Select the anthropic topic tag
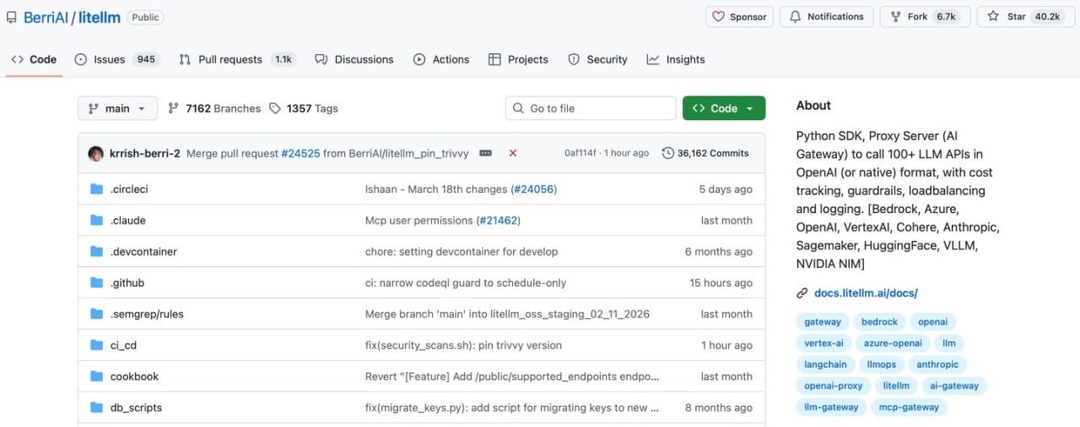Image resolution: width=1080 pixels, height=427 pixels. point(937,364)
